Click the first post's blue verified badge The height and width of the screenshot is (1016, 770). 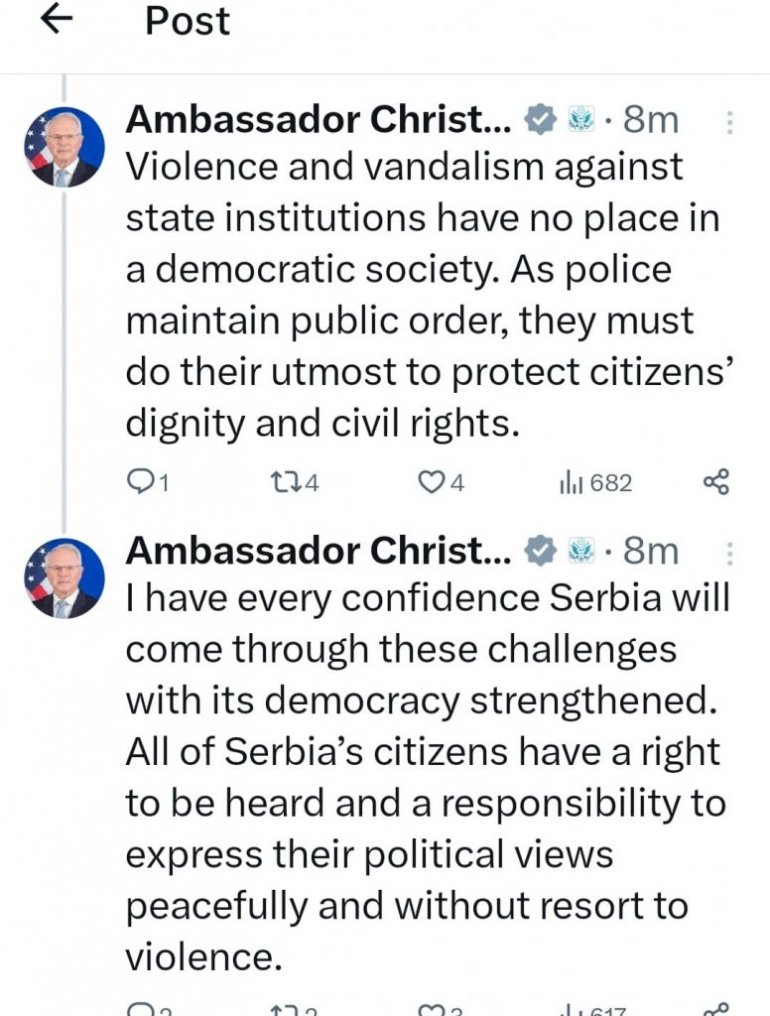pyautogui.click(x=541, y=121)
